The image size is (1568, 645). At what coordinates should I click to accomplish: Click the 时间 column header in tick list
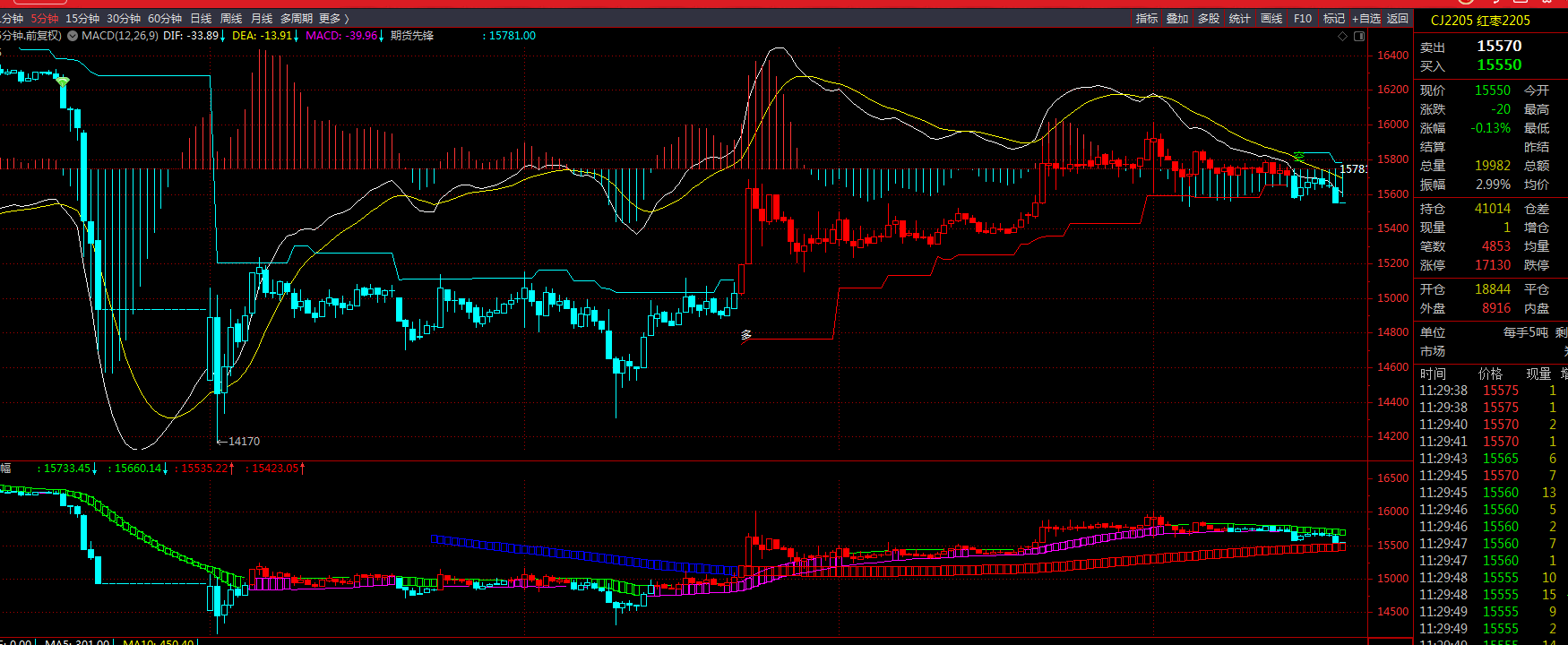click(1433, 374)
